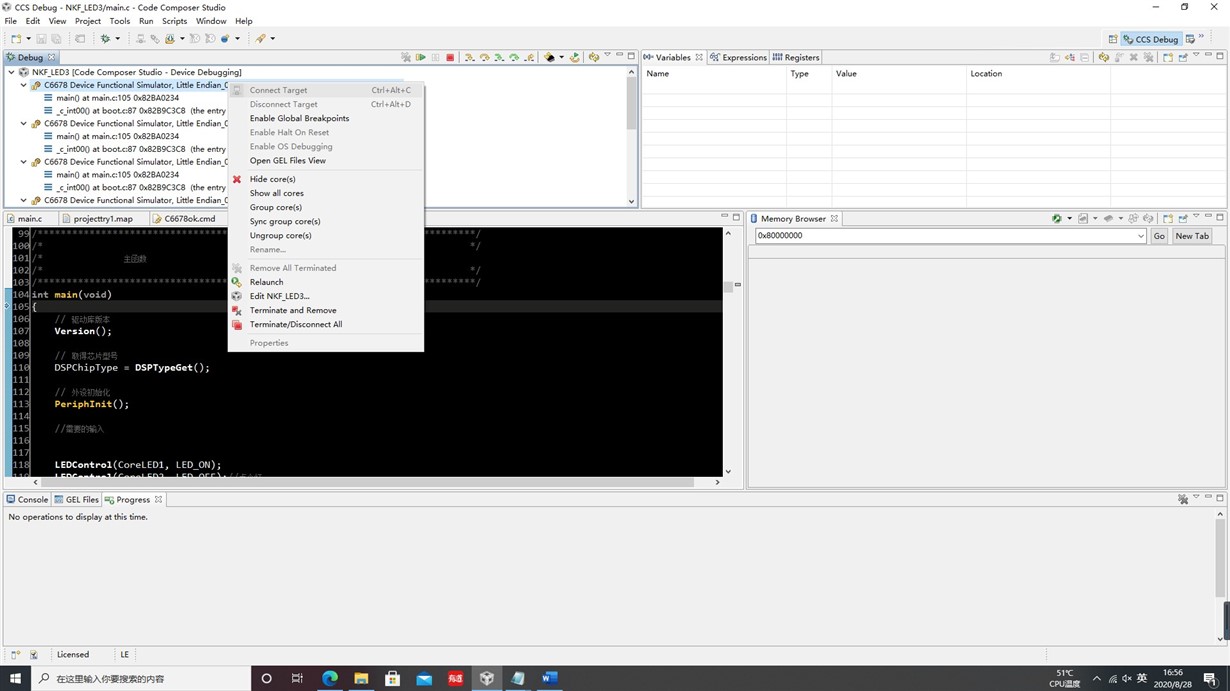Click the Step Into debug icon

click(x=469, y=57)
